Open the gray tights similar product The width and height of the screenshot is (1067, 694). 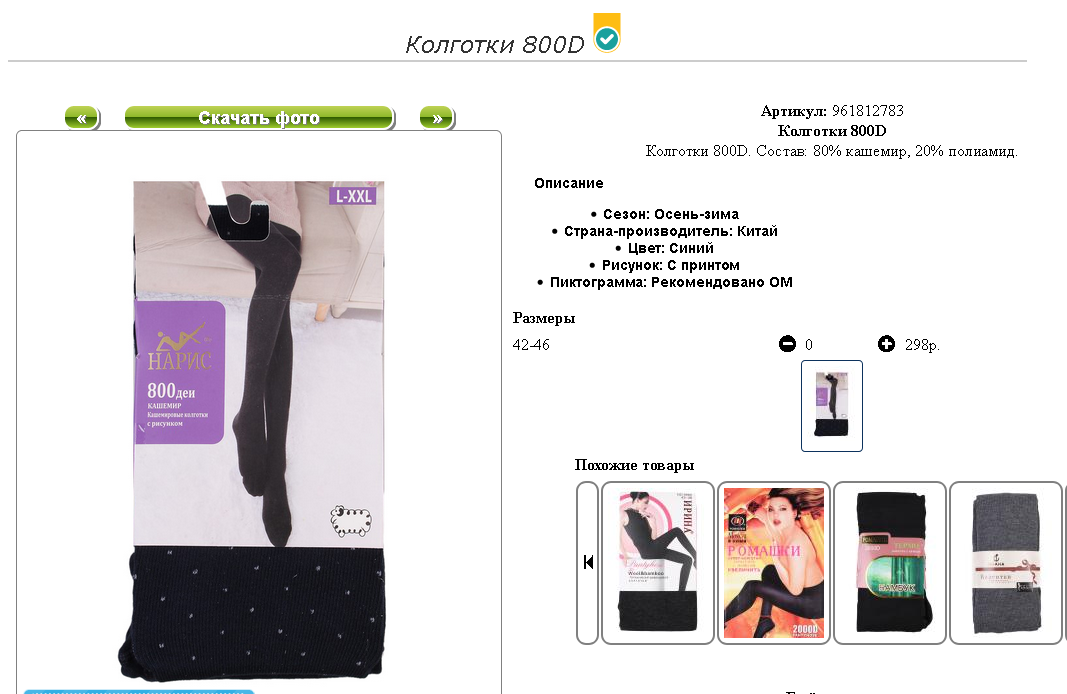pyautogui.click(x=1006, y=563)
